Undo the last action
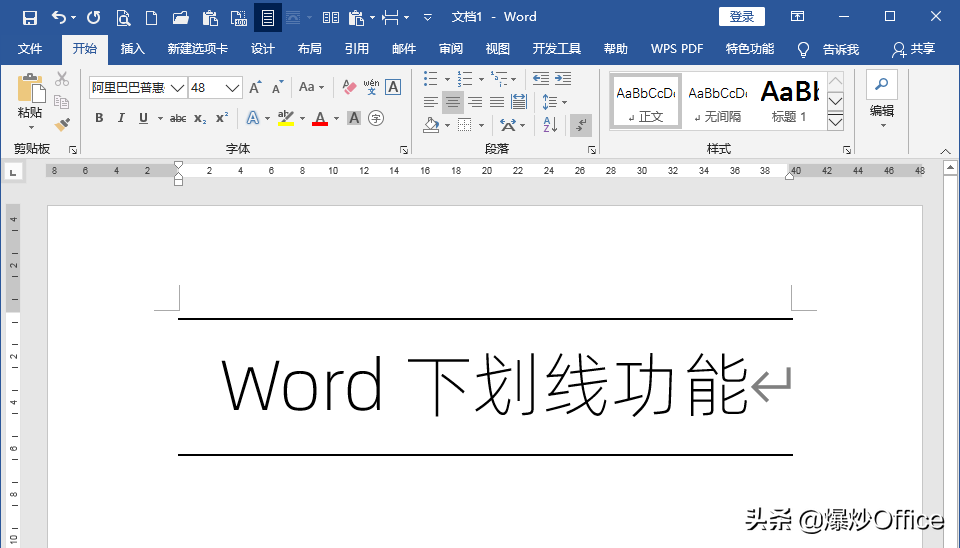This screenshot has height=548, width=960. click(59, 17)
